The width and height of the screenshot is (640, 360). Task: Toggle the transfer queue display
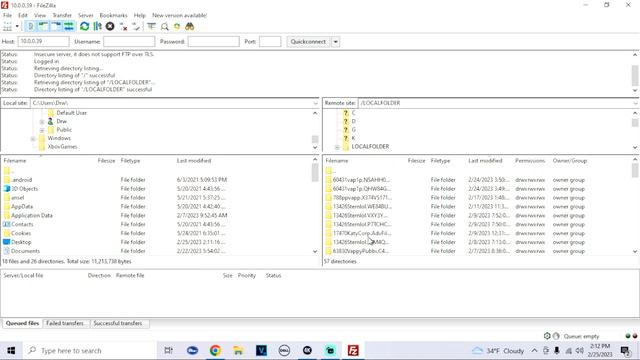point(69,27)
